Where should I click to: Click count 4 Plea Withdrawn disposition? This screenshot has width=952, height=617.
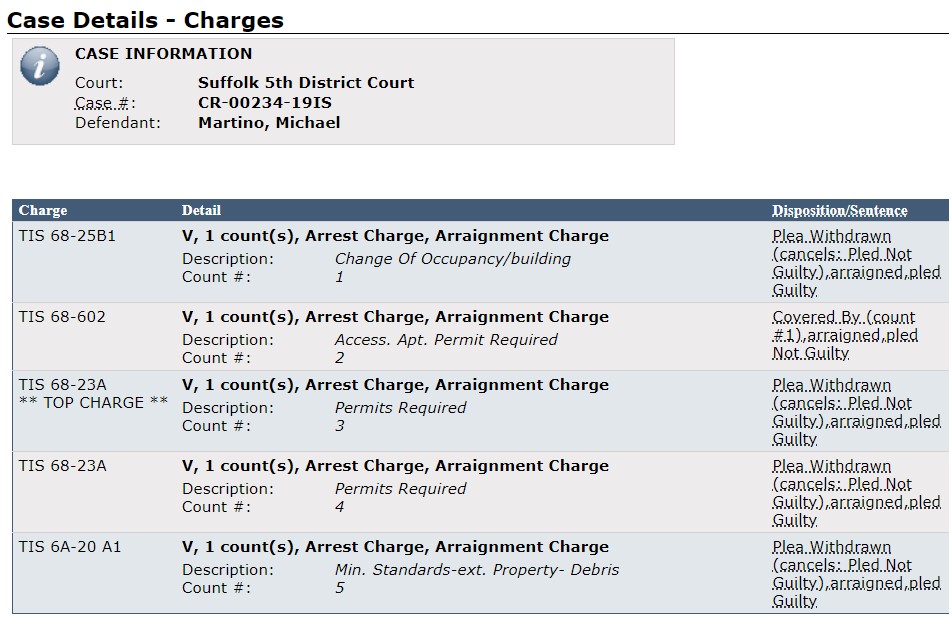coord(856,493)
